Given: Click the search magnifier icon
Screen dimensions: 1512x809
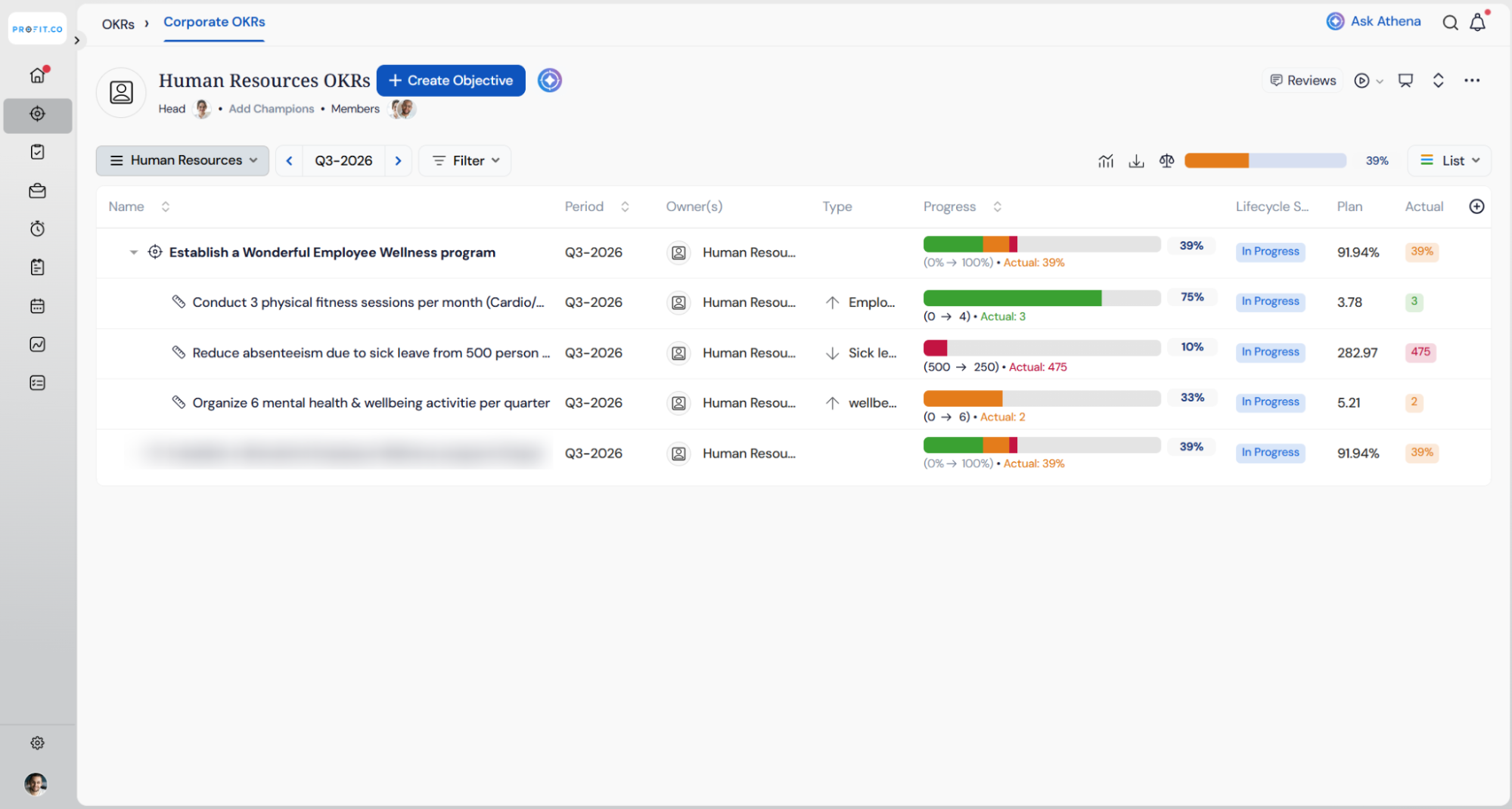Looking at the screenshot, I should 1450,23.
